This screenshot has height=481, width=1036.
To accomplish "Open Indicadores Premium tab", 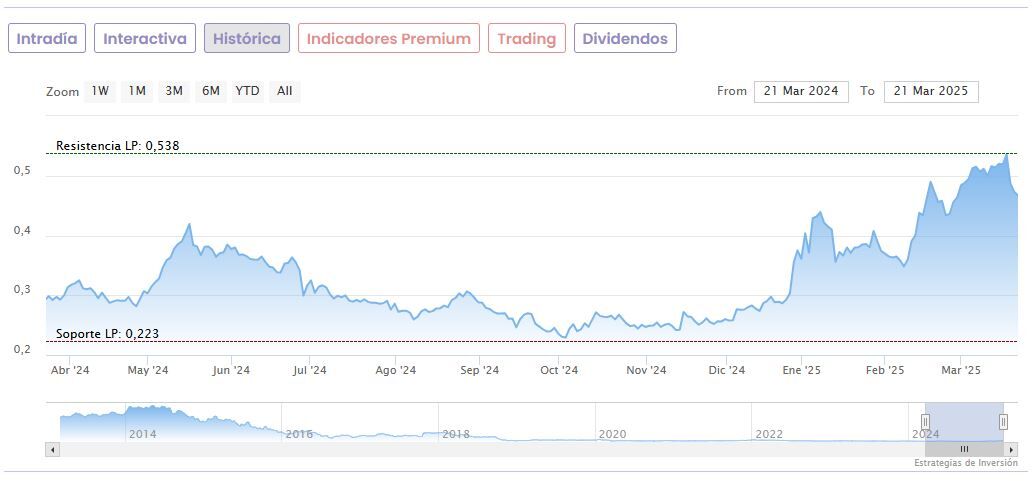I will point(388,39).
